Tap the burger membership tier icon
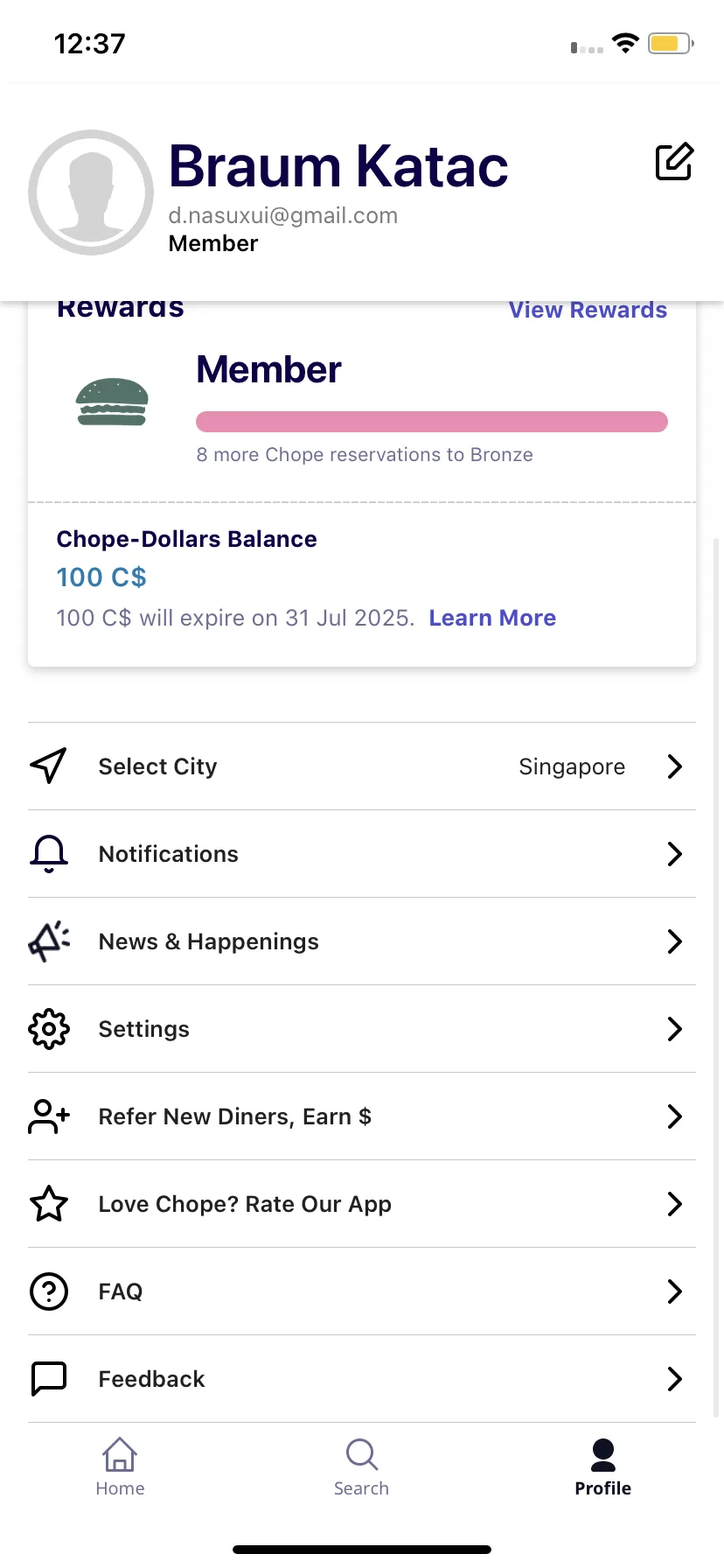The height and width of the screenshot is (1568, 724). [x=113, y=402]
